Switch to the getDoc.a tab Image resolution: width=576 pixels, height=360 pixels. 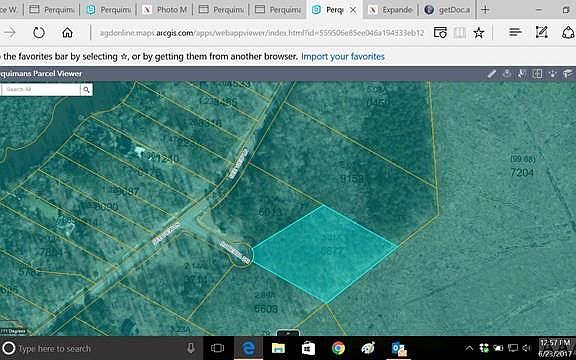(447, 10)
